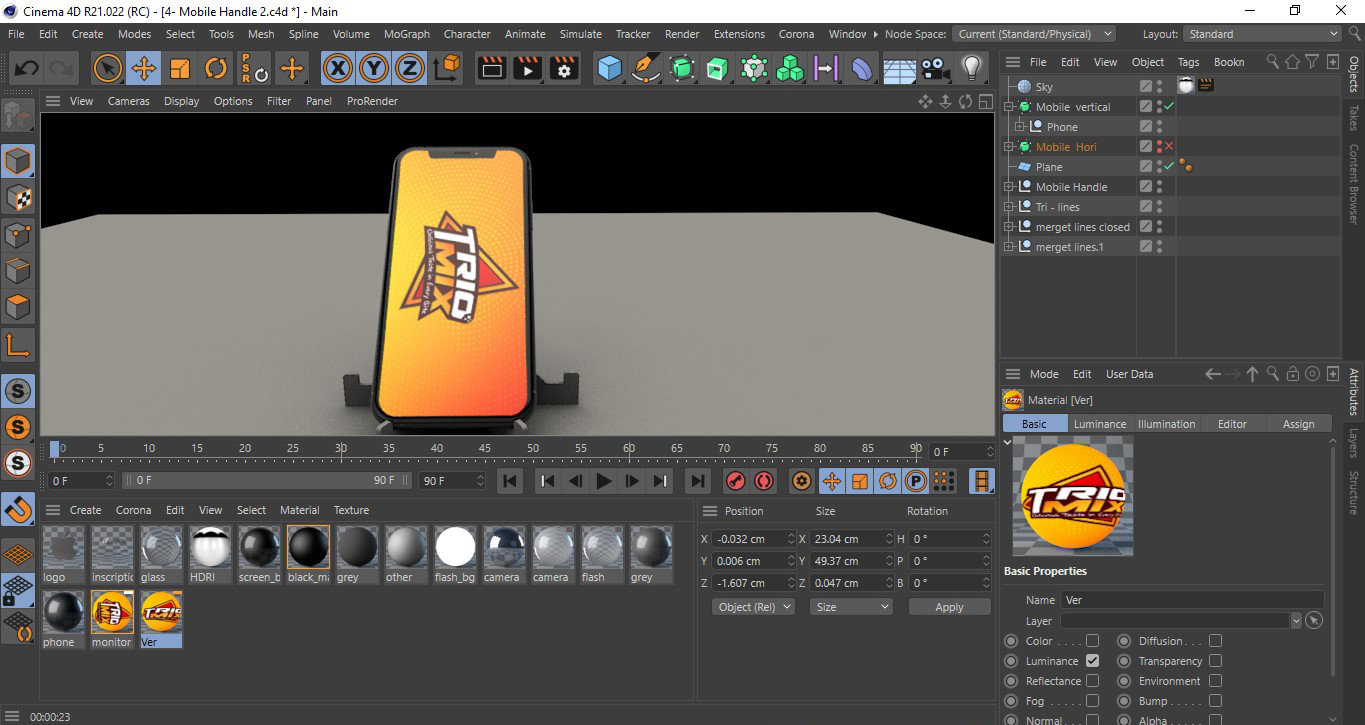Image resolution: width=1365 pixels, height=725 pixels.
Task: Enable the Transparency channel checkbox
Action: pos(1215,661)
